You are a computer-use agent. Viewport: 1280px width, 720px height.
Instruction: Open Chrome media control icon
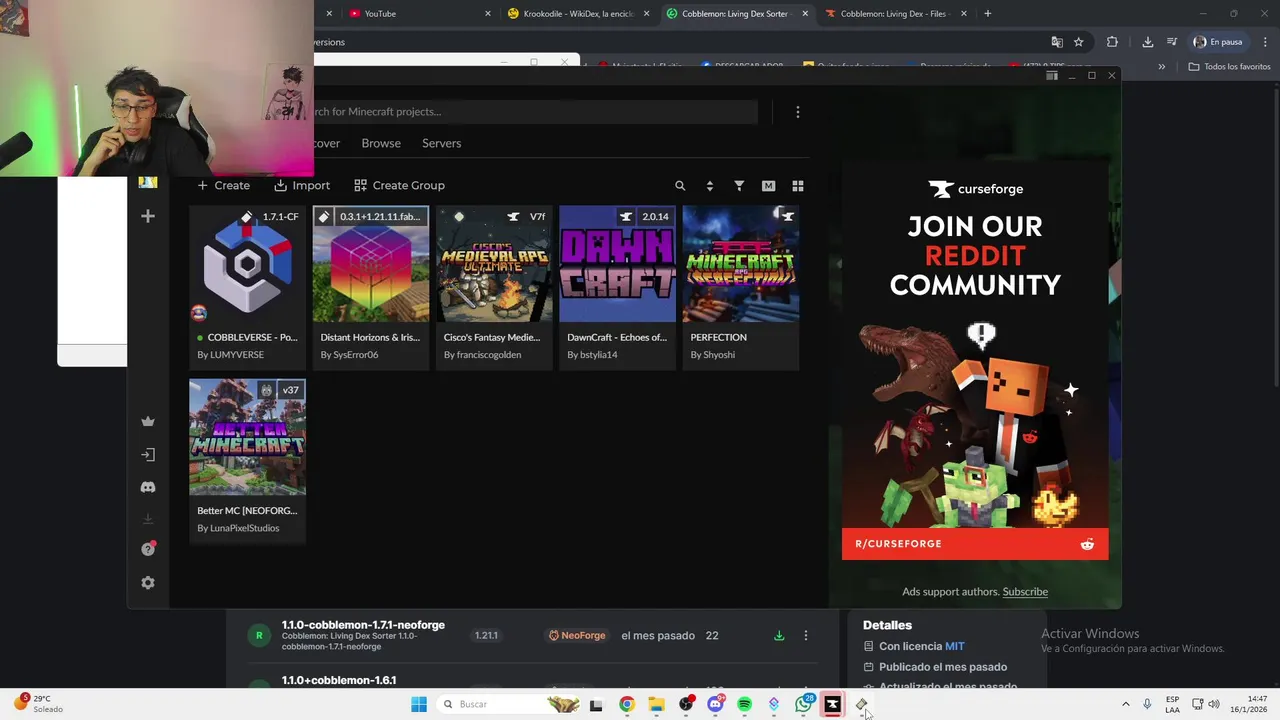click(x=1172, y=42)
